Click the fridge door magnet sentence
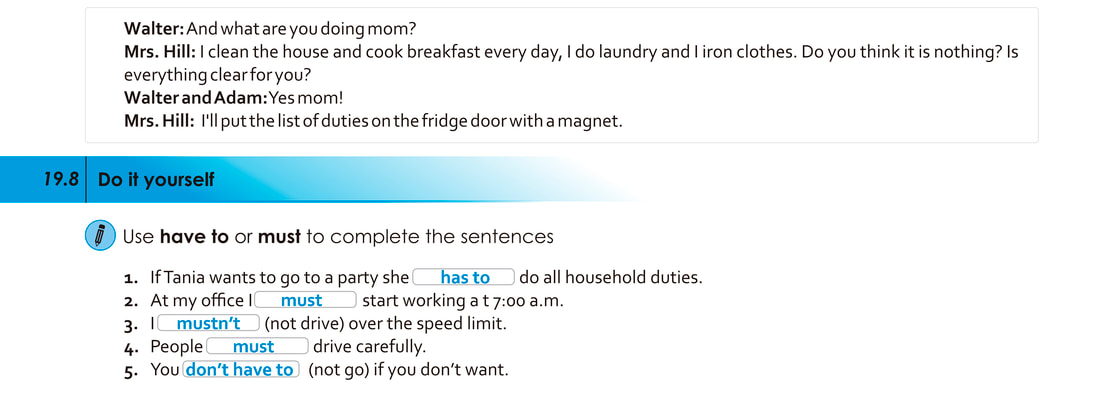 [x=373, y=121]
